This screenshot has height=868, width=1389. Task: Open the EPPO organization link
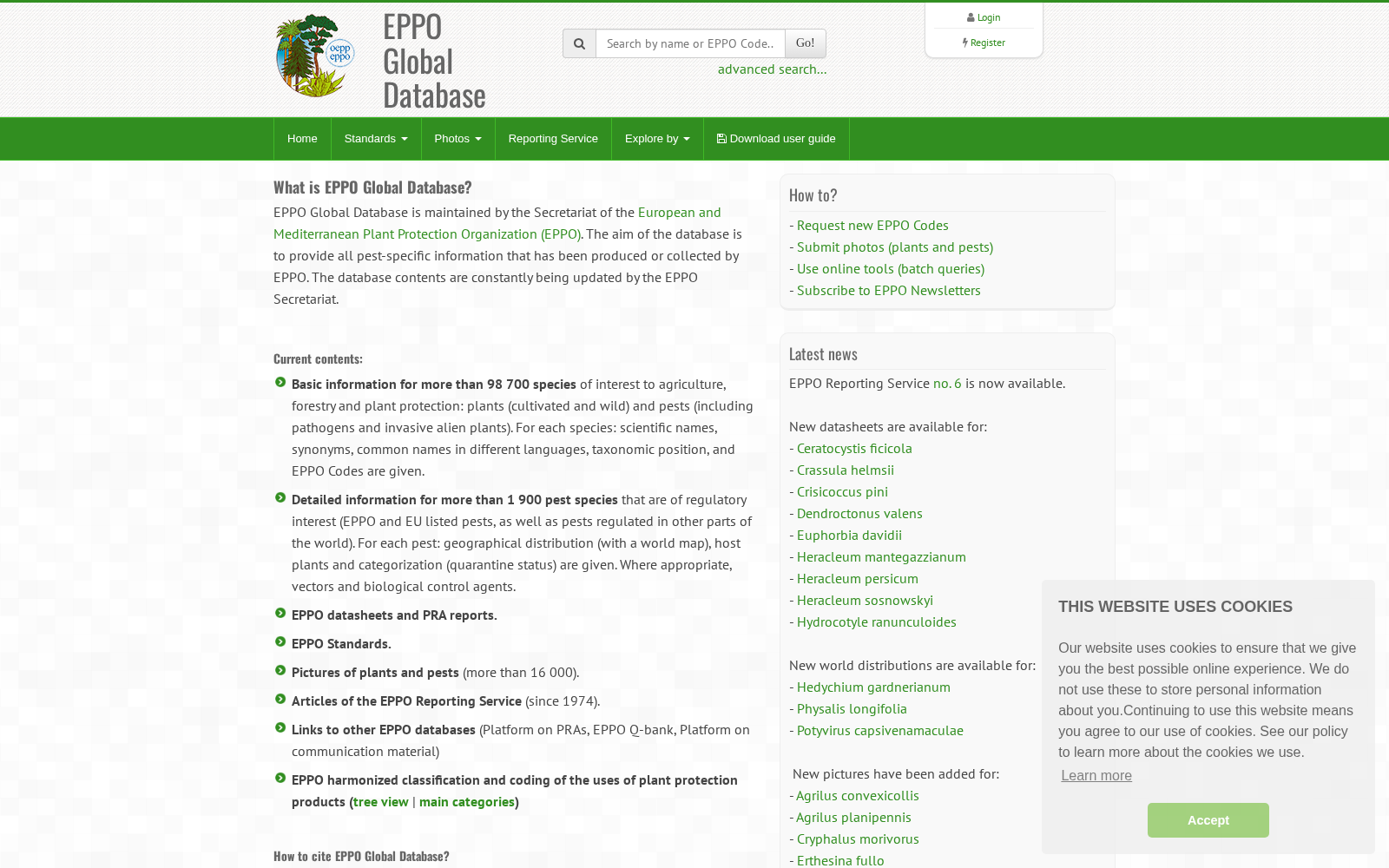497,223
